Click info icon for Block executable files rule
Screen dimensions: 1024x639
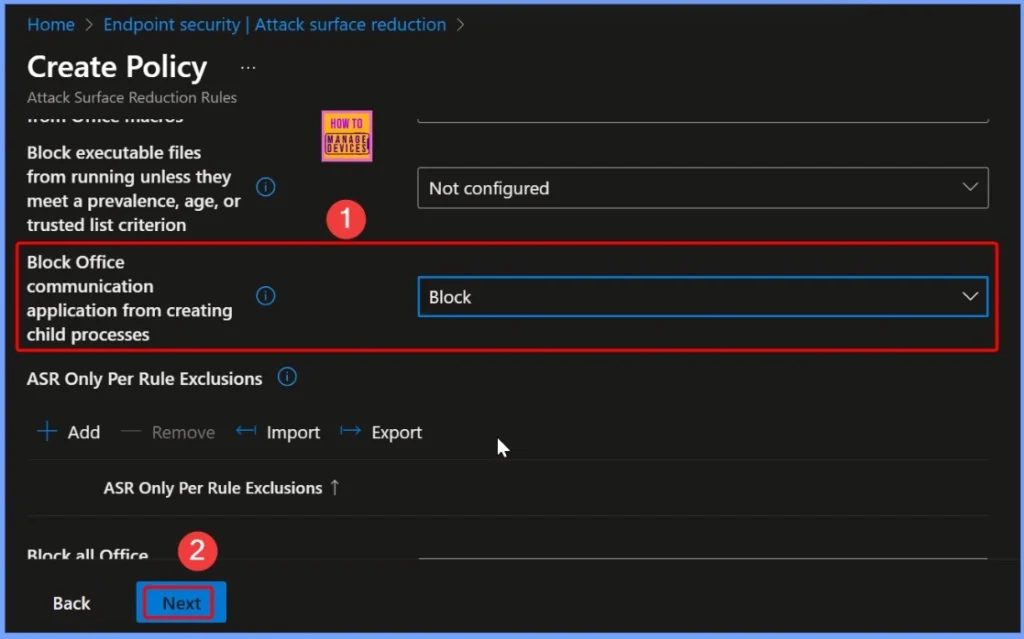click(266, 187)
